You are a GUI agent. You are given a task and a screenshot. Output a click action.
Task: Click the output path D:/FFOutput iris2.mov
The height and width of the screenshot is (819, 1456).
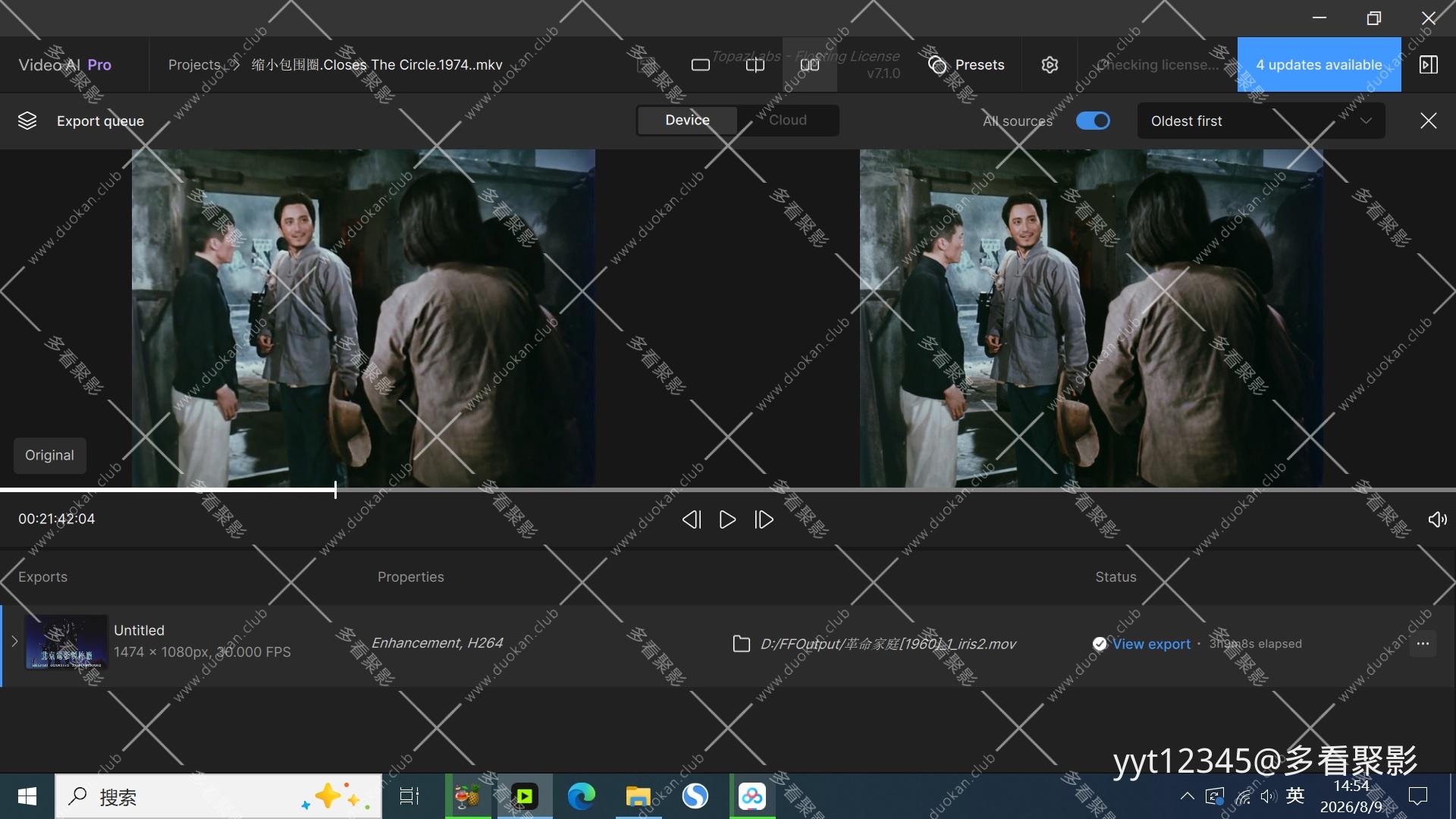[x=888, y=644]
